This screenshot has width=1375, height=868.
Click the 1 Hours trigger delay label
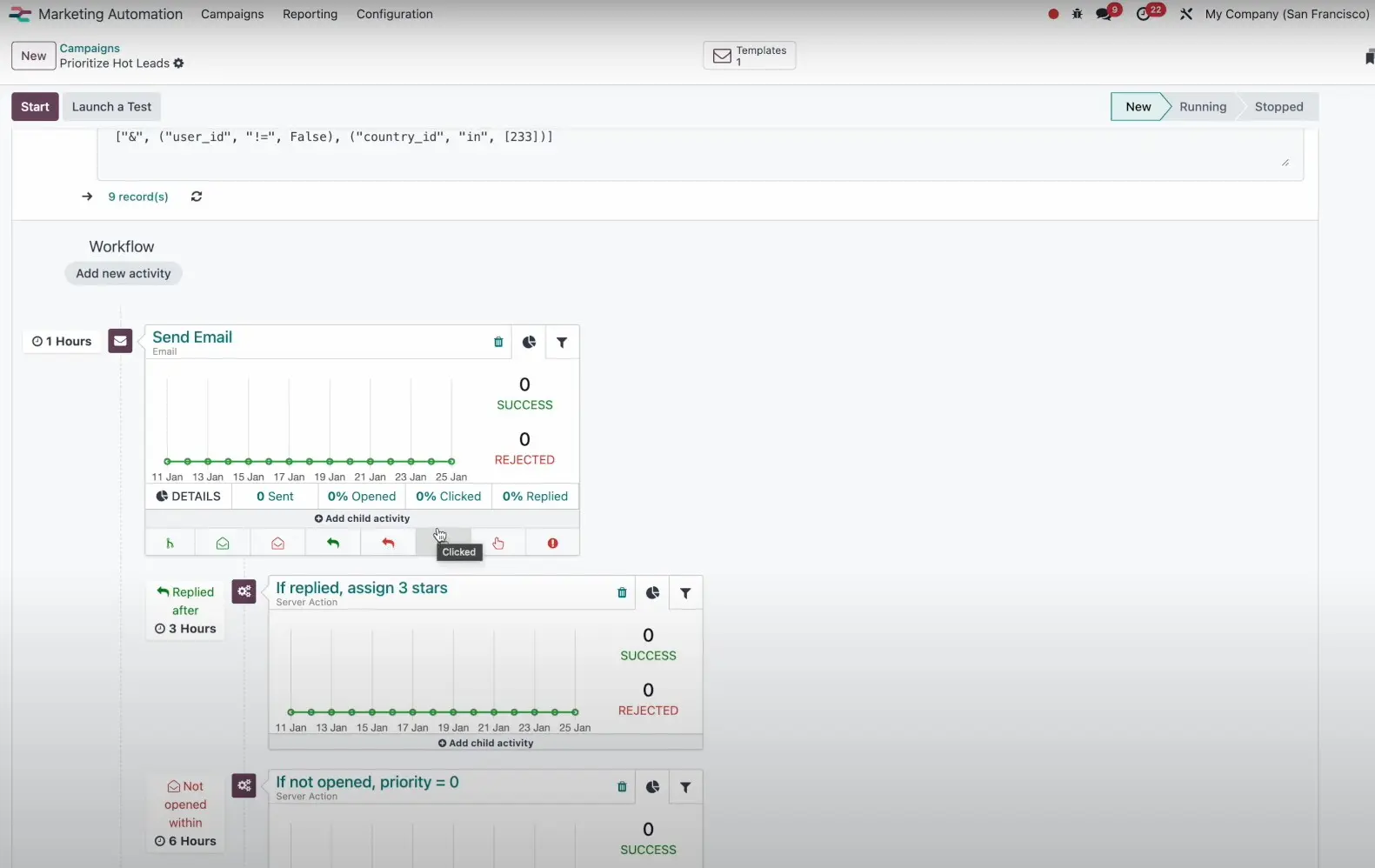click(62, 341)
